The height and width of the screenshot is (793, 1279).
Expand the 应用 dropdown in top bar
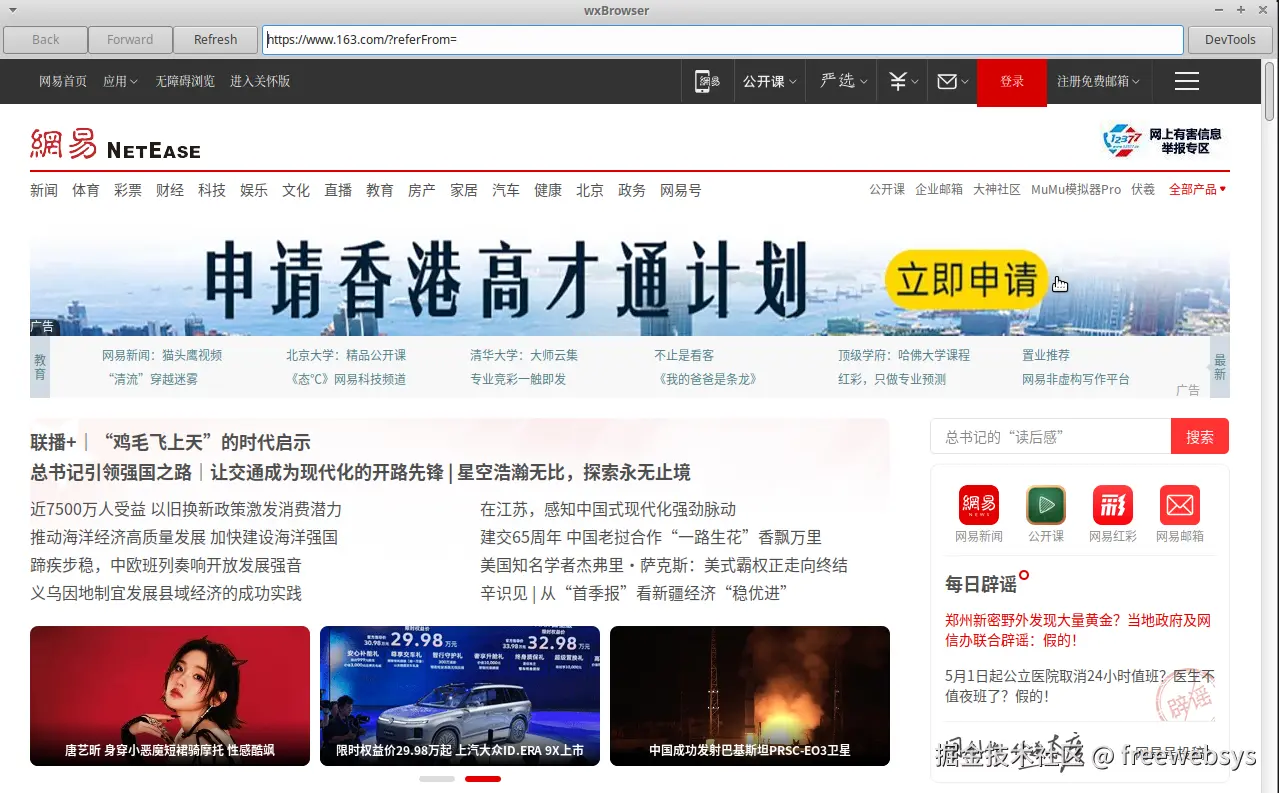coord(120,81)
